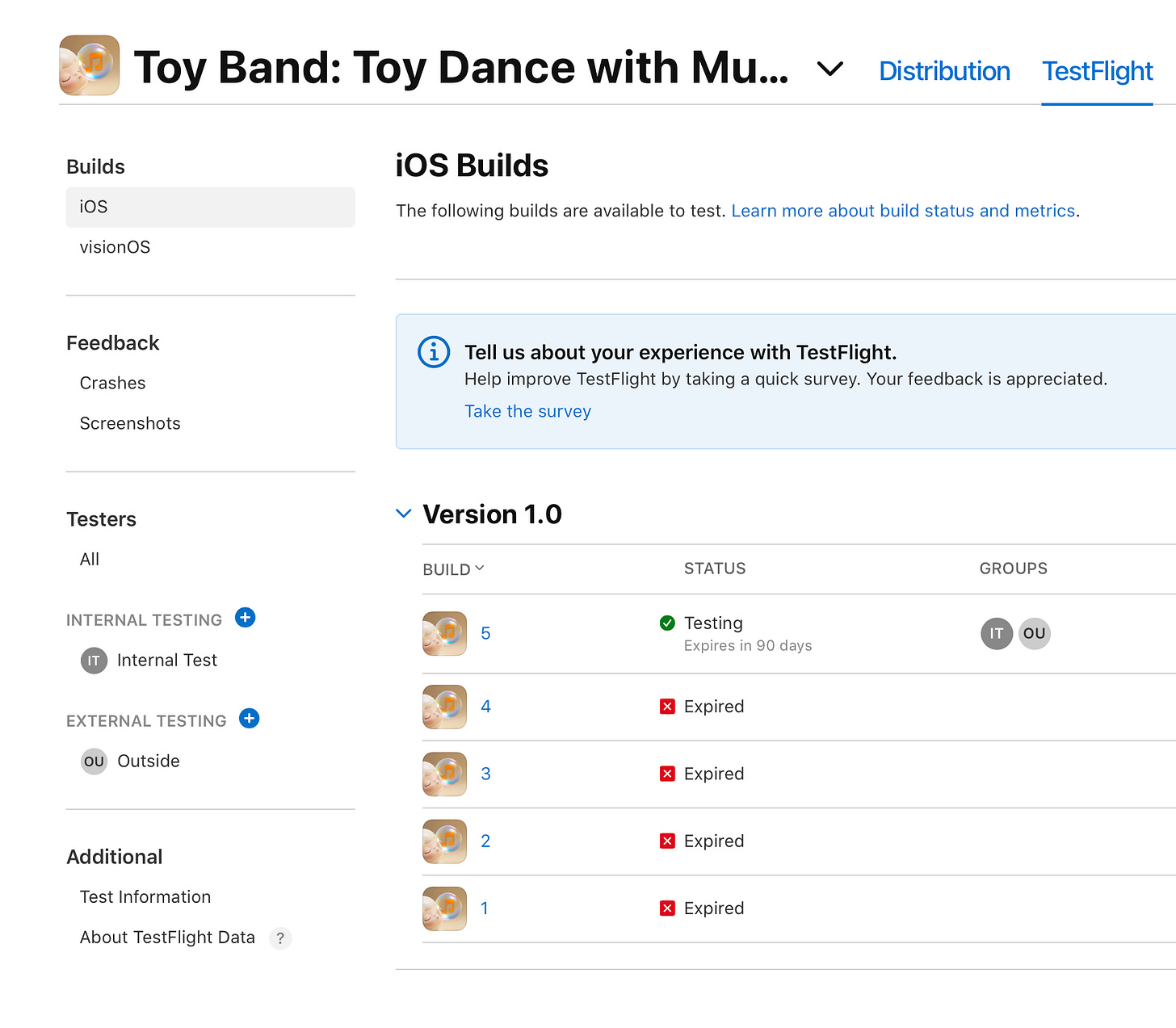1176x1028 pixels.
Task: Click the Internal Testing add (+) icon
Action: [x=245, y=617]
